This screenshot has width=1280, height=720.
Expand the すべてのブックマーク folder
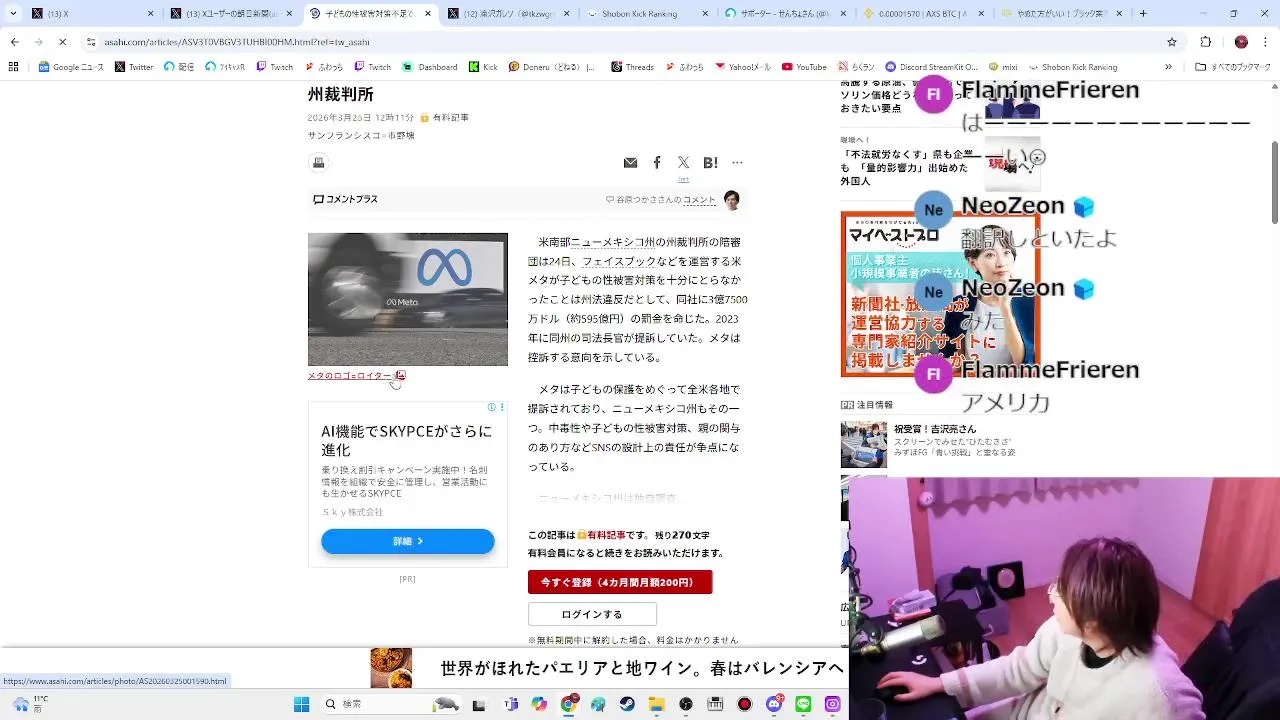point(1234,67)
